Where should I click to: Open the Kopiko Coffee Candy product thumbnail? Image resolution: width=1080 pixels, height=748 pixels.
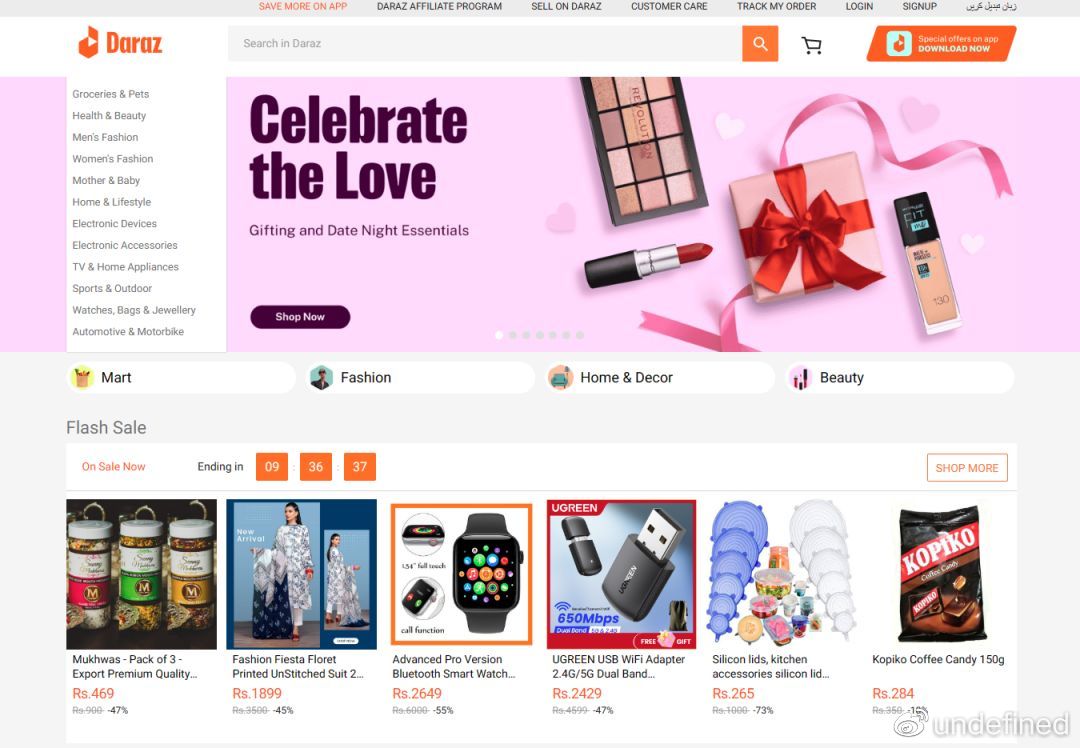[x=941, y=574]
